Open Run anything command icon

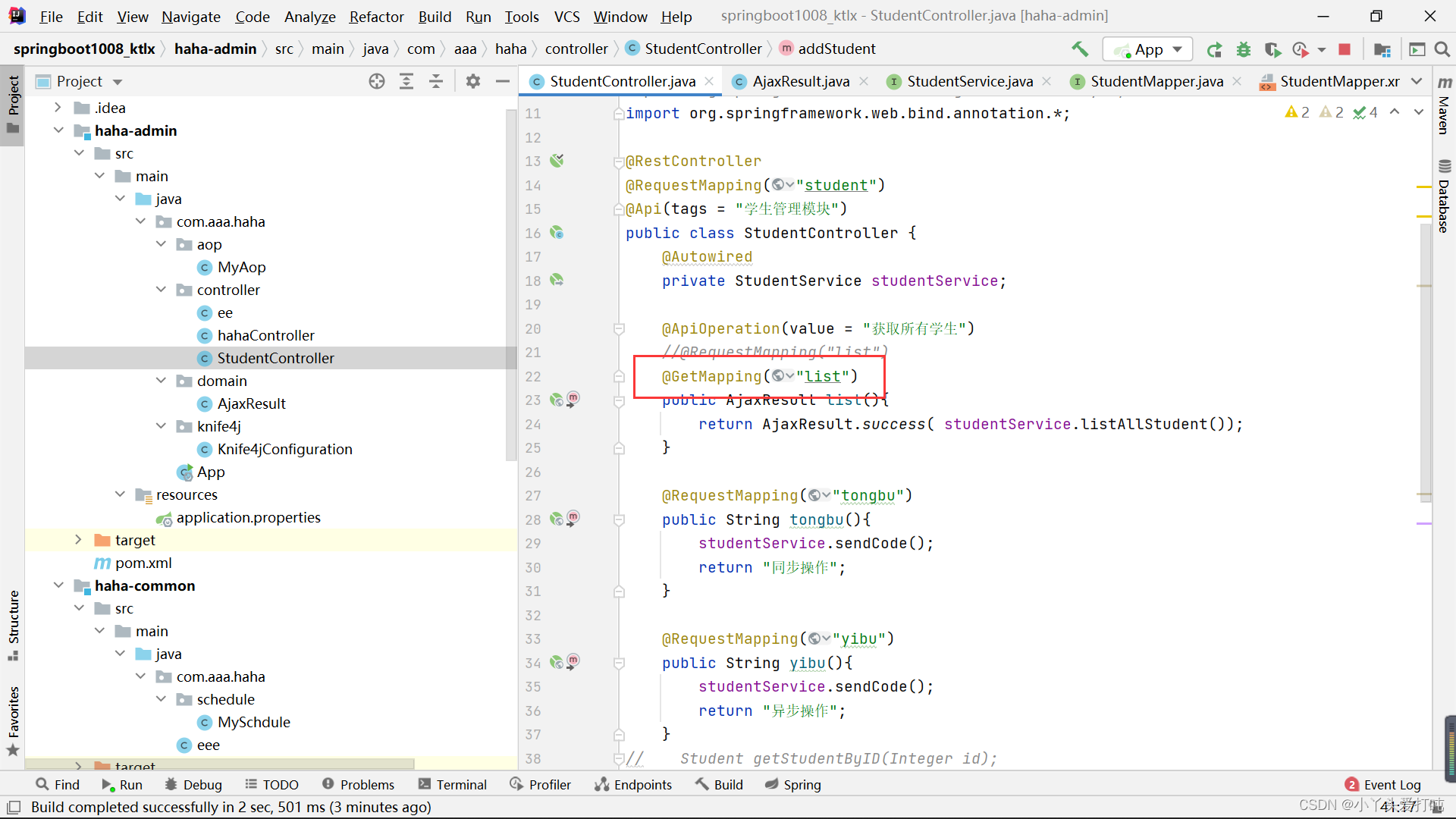[x=1417, y=49]
